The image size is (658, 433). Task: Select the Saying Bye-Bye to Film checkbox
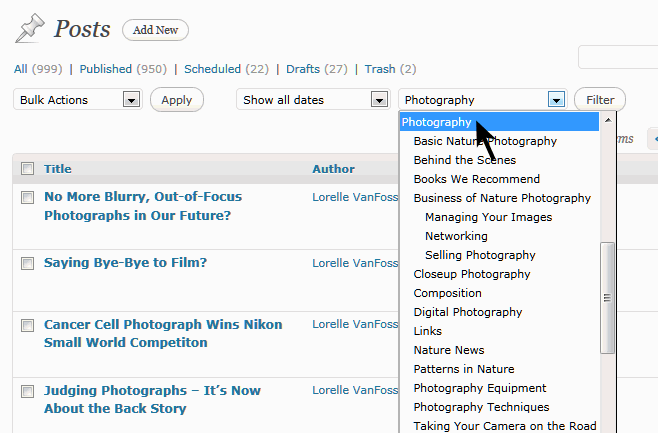point(27,263)
